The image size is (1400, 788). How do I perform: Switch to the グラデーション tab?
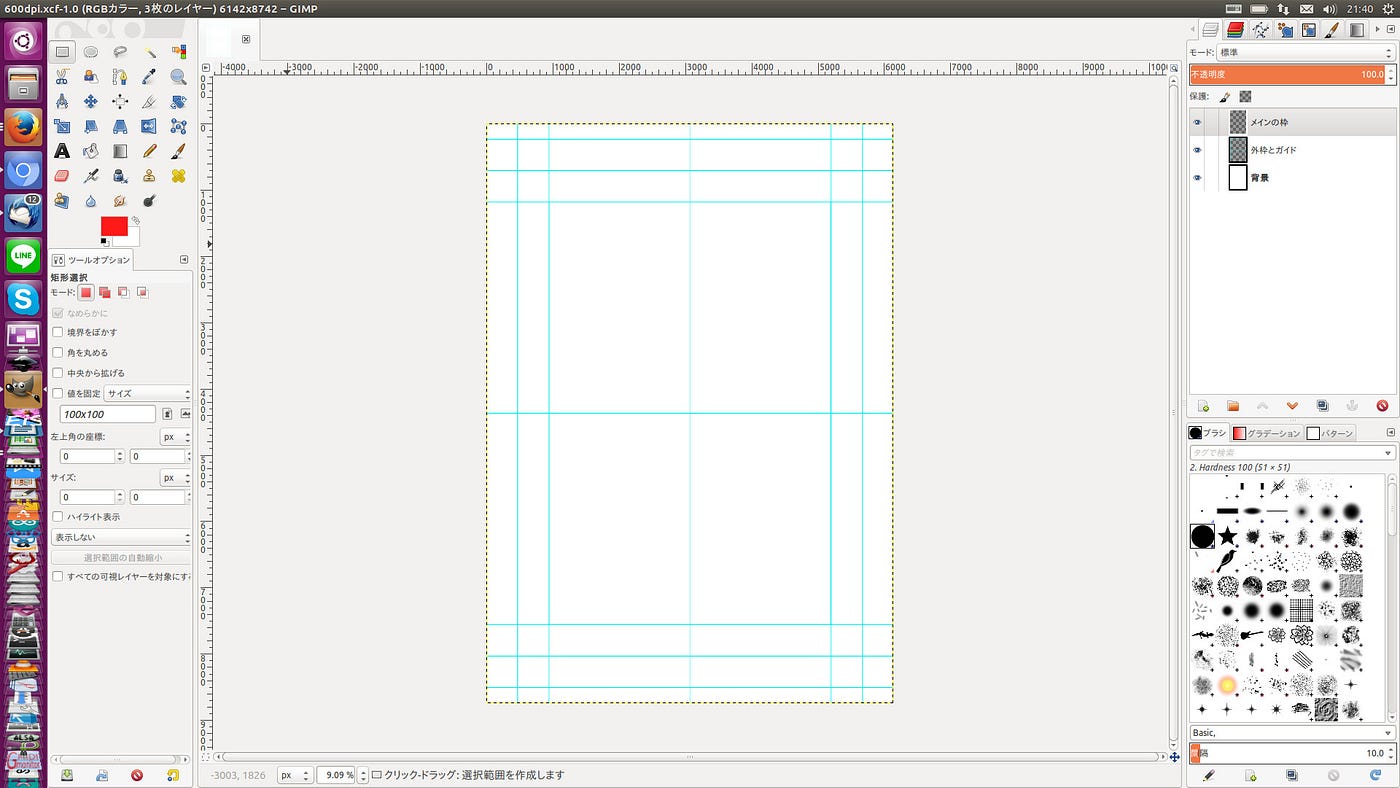coord(1266,433)
